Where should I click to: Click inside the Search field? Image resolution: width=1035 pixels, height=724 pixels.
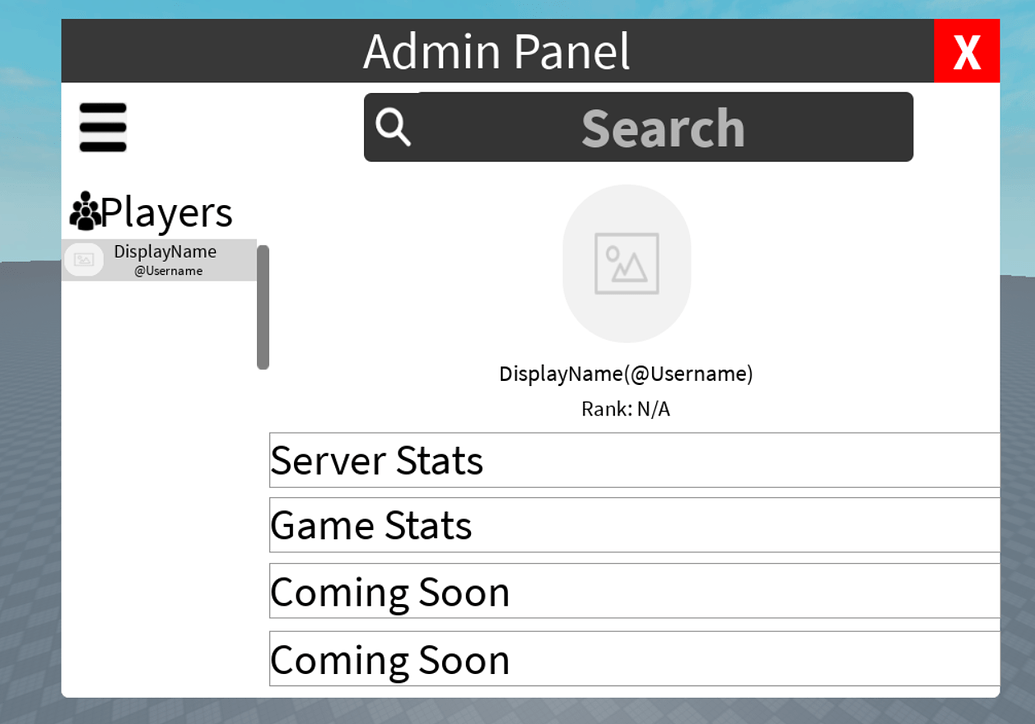point(660,126)
